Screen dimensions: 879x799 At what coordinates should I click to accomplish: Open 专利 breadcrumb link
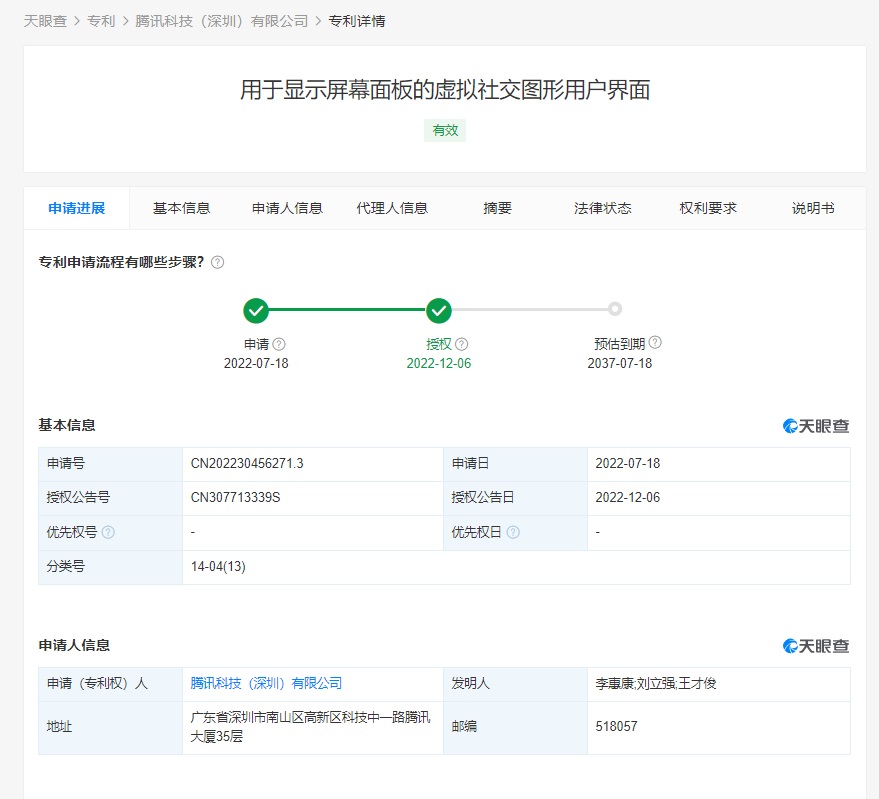(101, 21)
